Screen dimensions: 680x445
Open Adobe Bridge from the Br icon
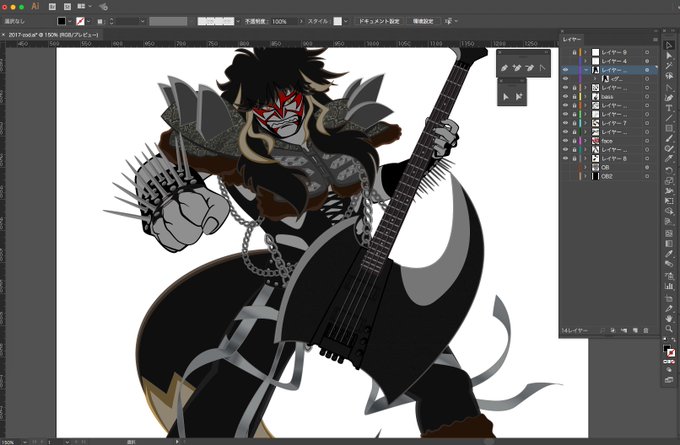[x=52, y=7]
